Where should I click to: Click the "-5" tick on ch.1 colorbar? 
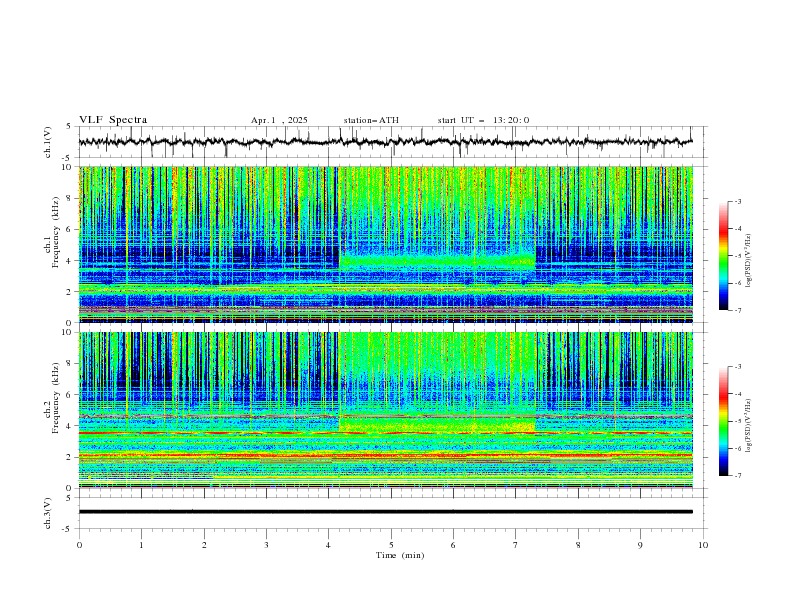coord(737,256)
